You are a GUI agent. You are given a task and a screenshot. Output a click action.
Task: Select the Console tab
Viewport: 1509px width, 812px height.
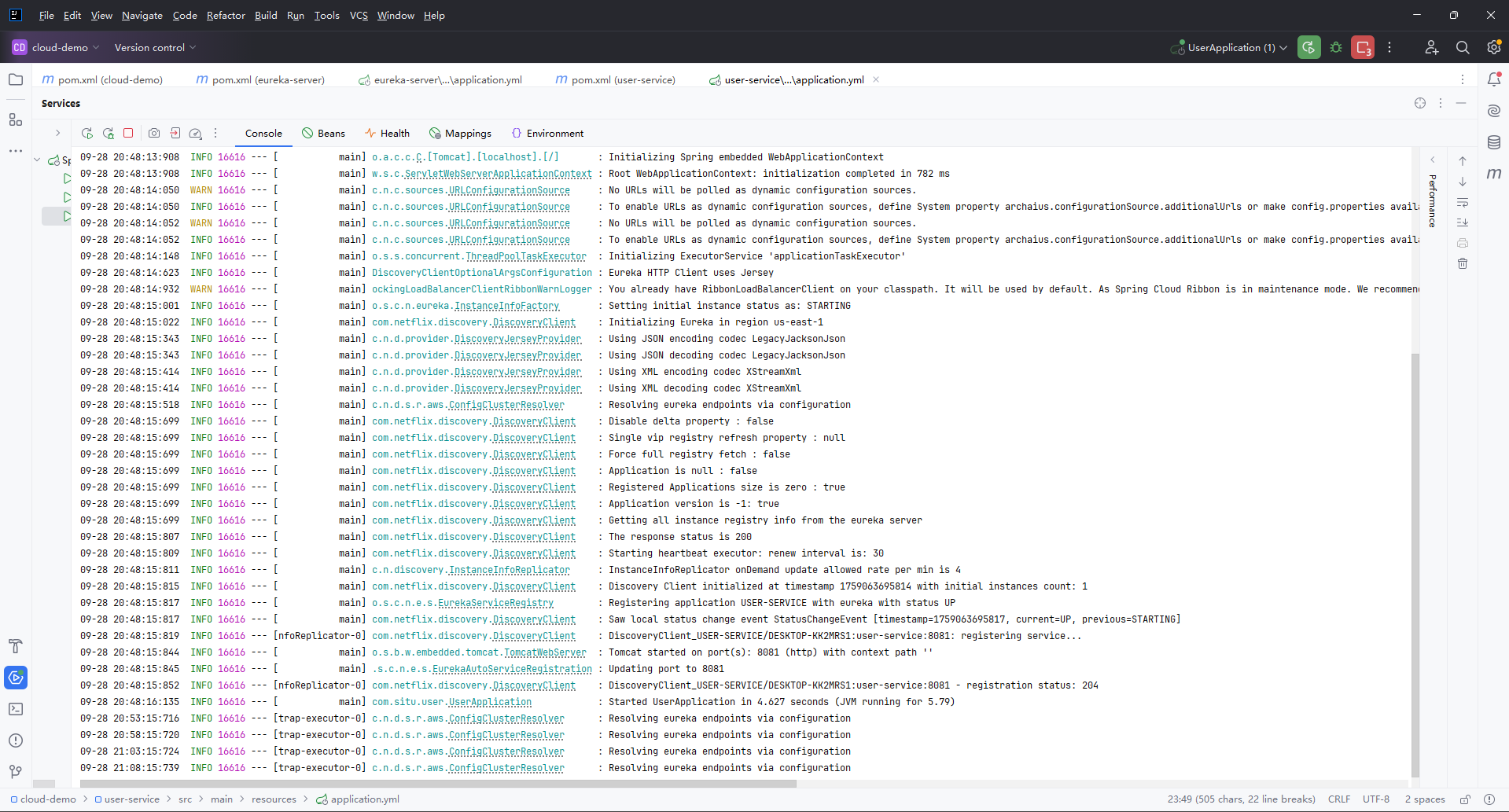(263, 134)
